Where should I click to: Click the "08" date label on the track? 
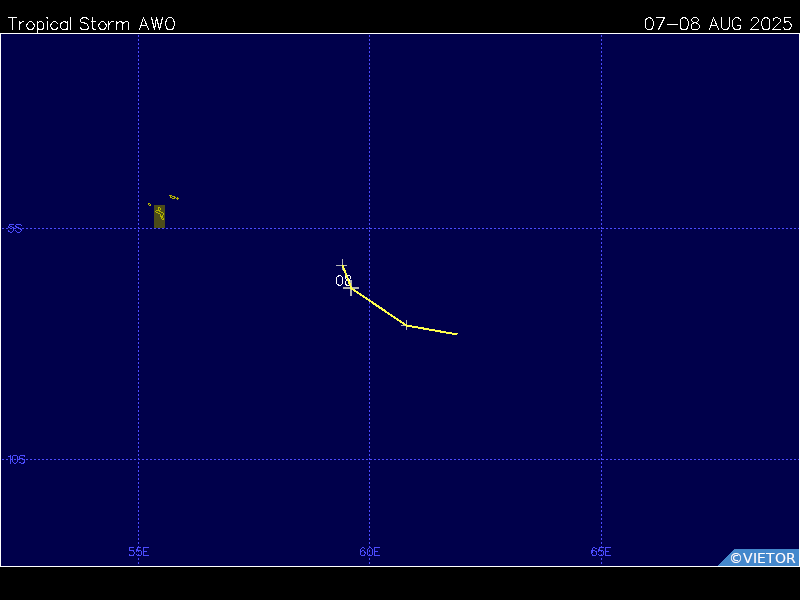(x=343, y=281)
